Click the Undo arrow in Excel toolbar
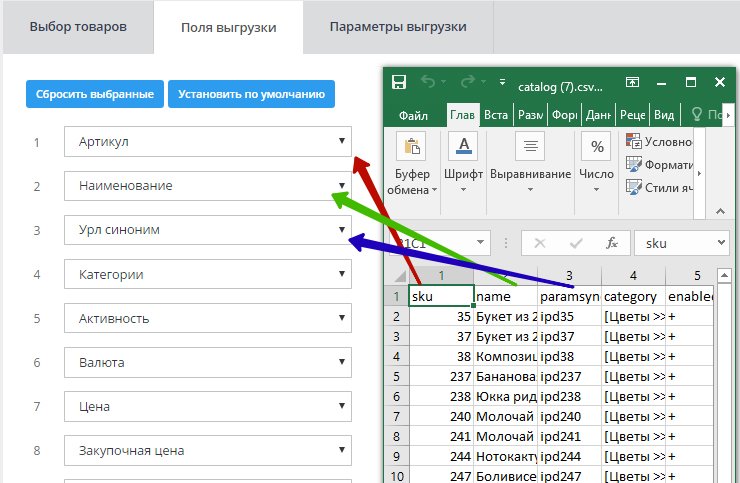Viewport: 740px width, 483px height. [429, 83]
